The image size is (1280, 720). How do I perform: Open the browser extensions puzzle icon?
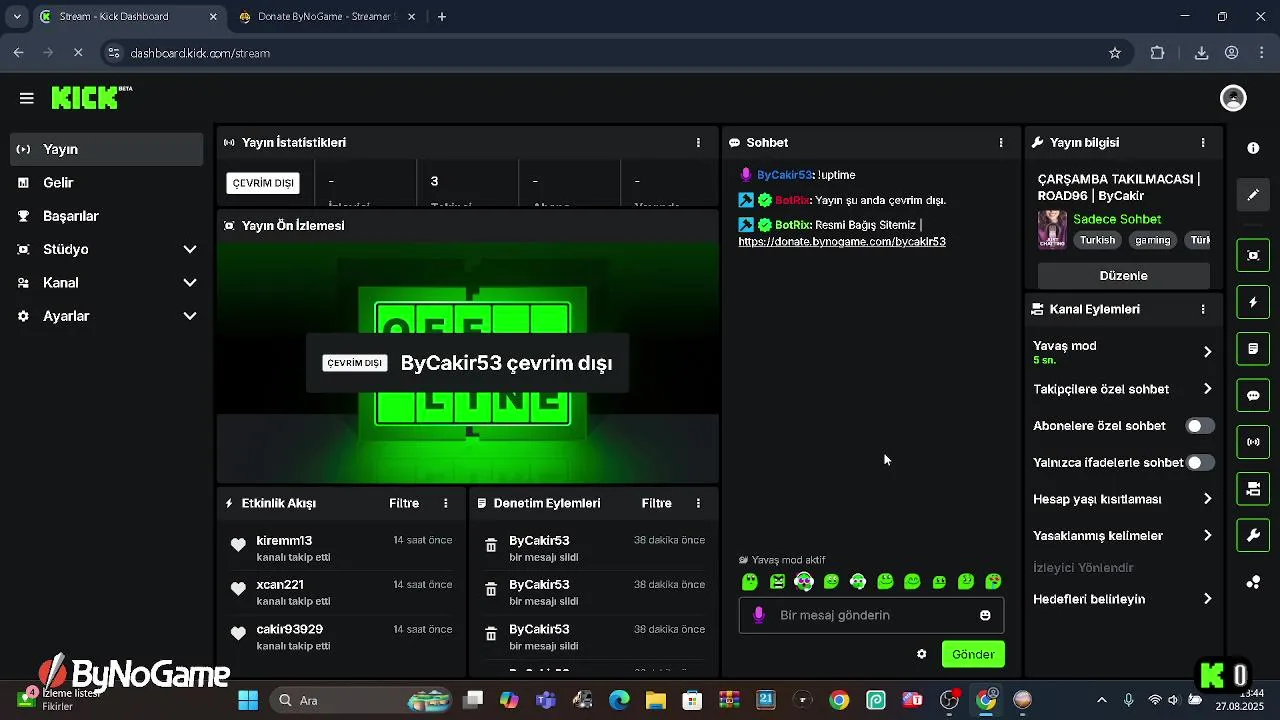[x=1158, y=53]
